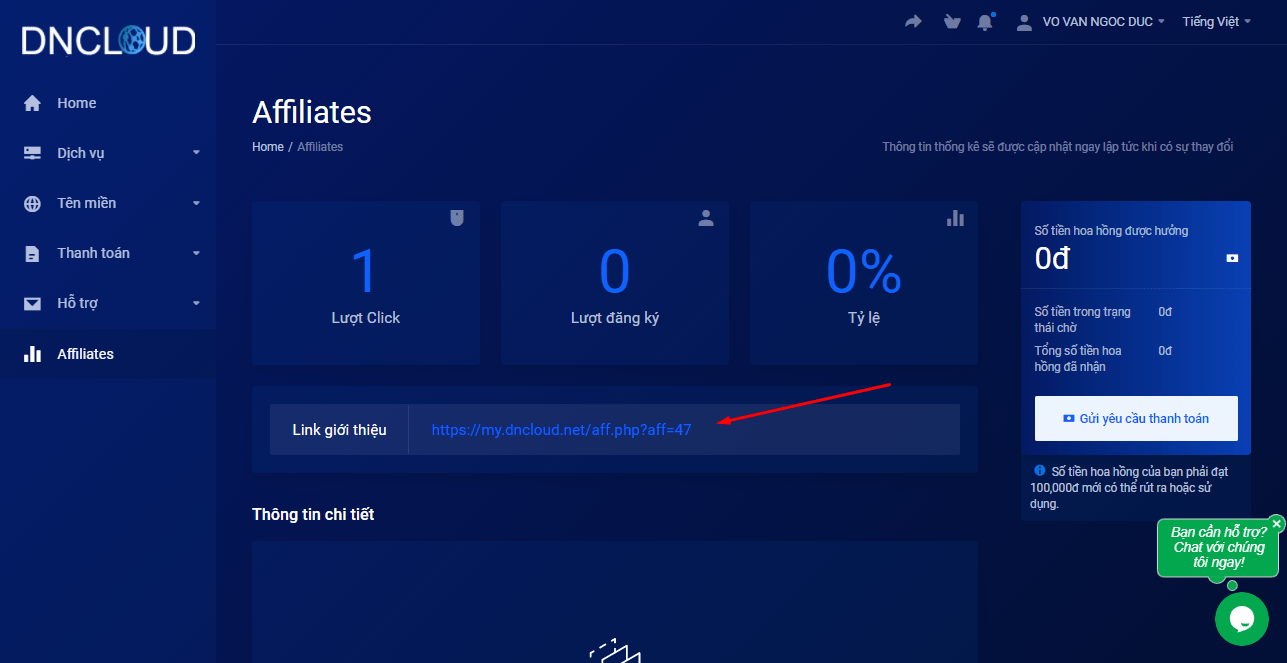Open the shopping basket icon
This screenshot has width=1287, height=663.
pos(952,22)
